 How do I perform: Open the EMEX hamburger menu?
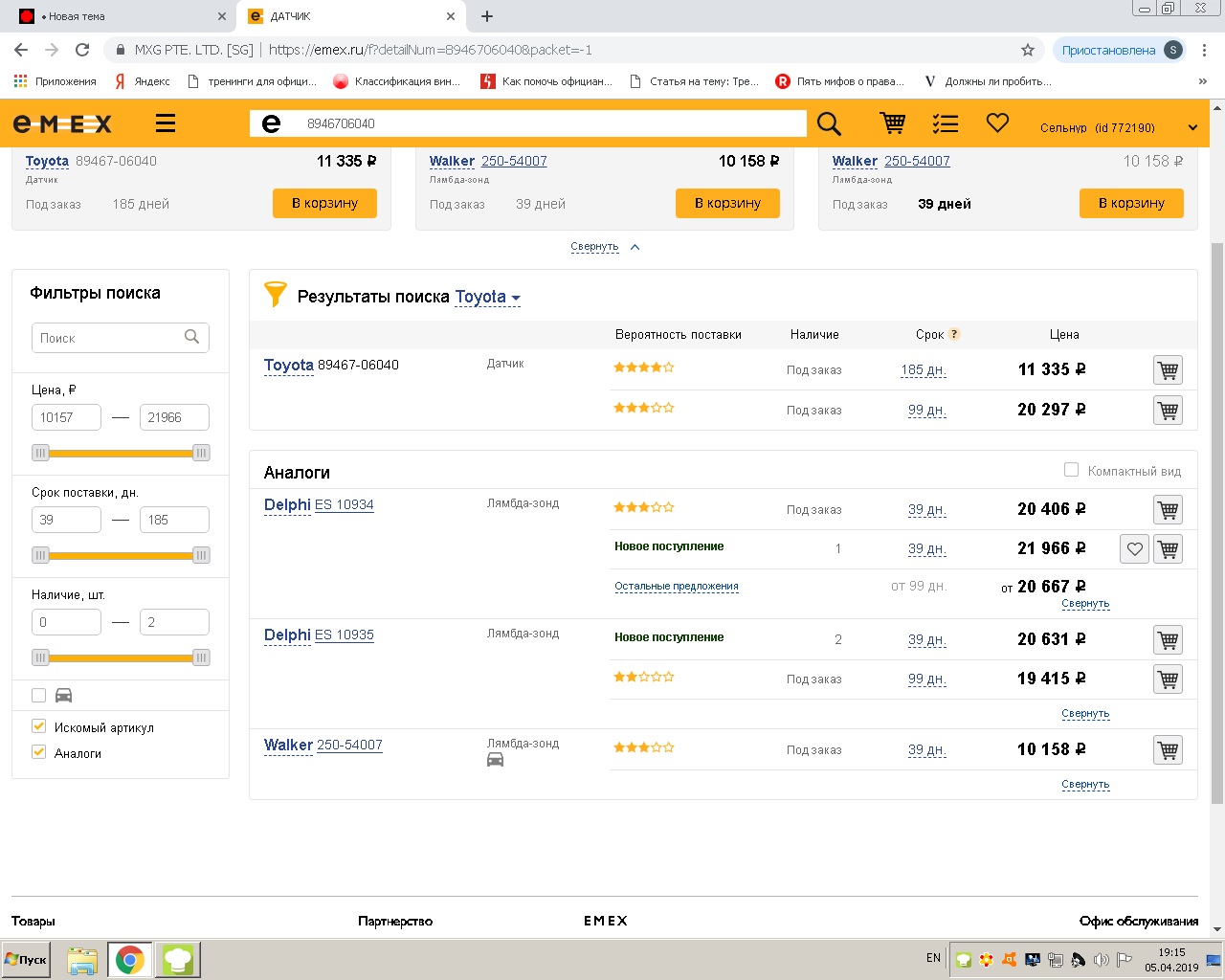click(x=166, y=123)
